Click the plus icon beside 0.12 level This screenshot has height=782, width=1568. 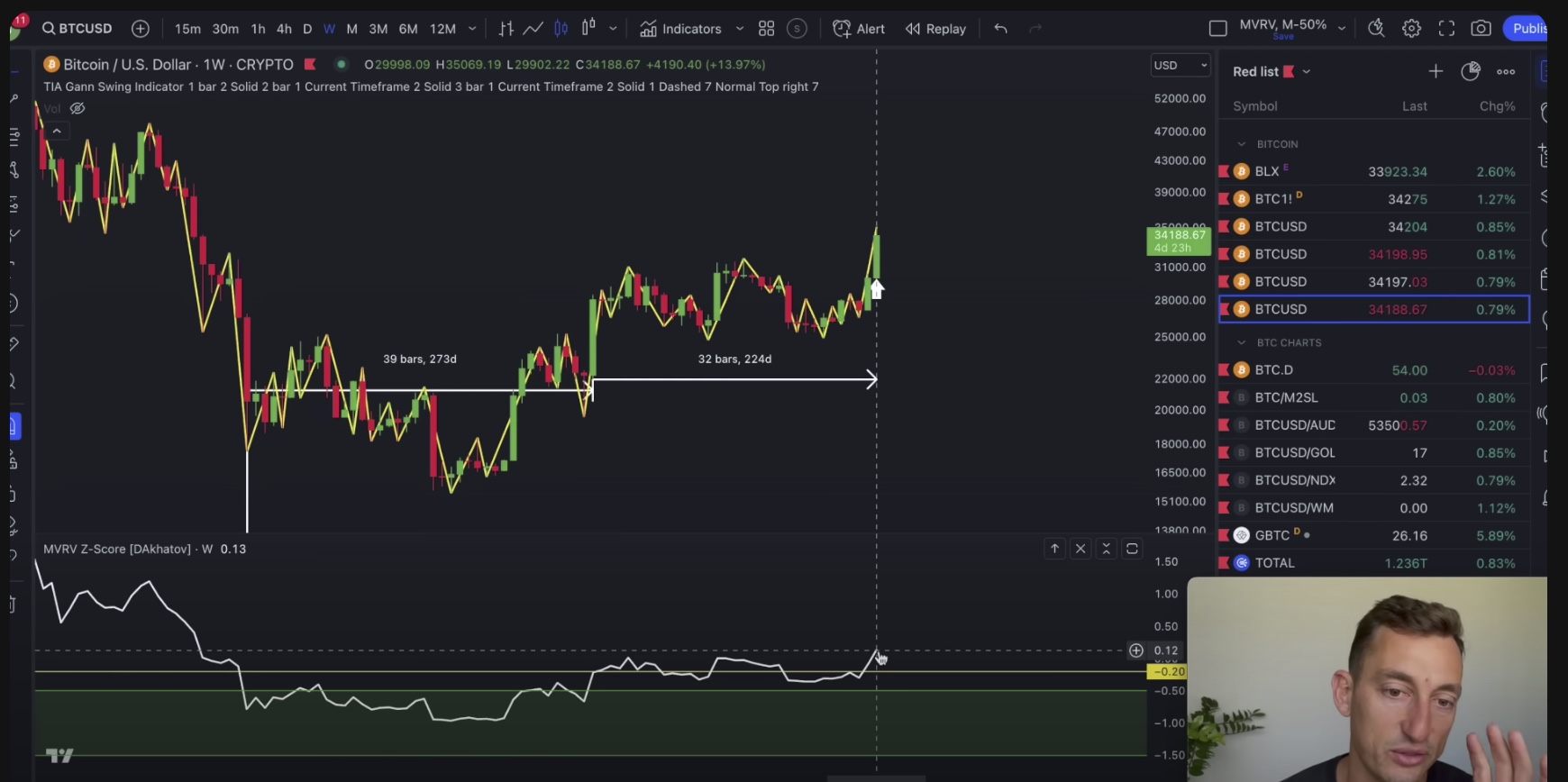[x=1136, y=650]
